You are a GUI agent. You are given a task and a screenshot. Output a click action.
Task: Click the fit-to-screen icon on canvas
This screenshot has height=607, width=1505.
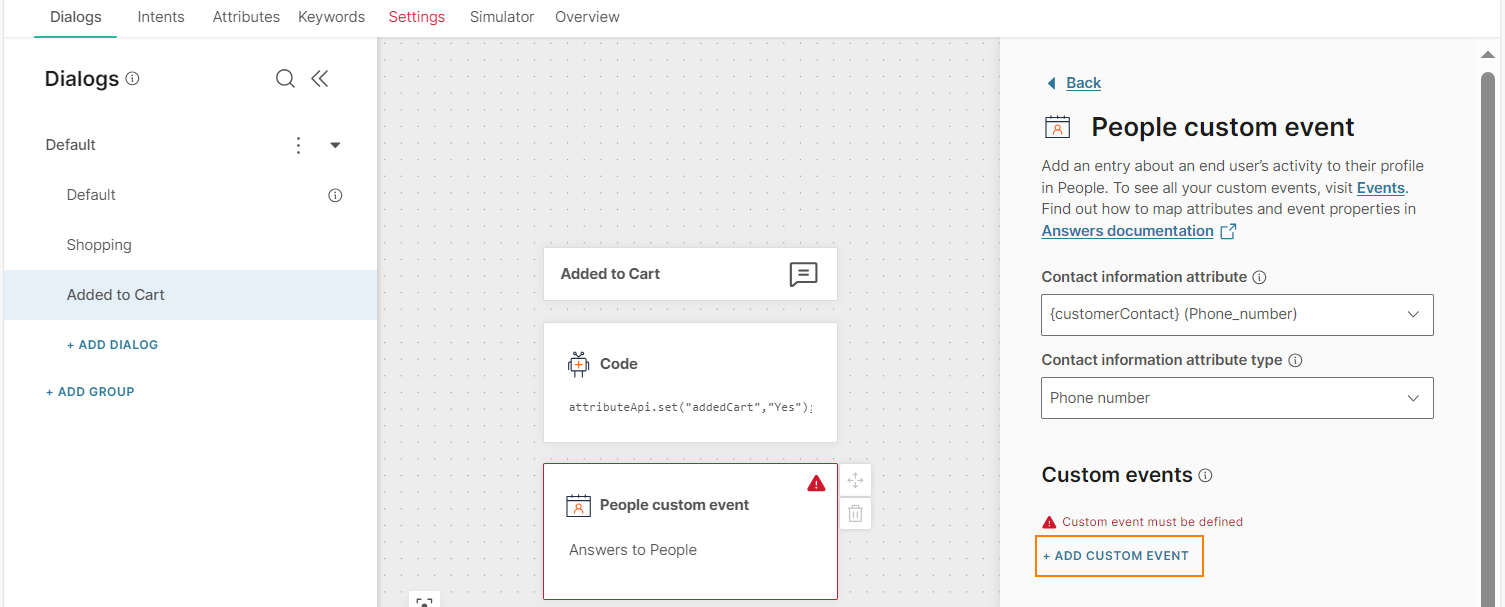tap(424, 601)
